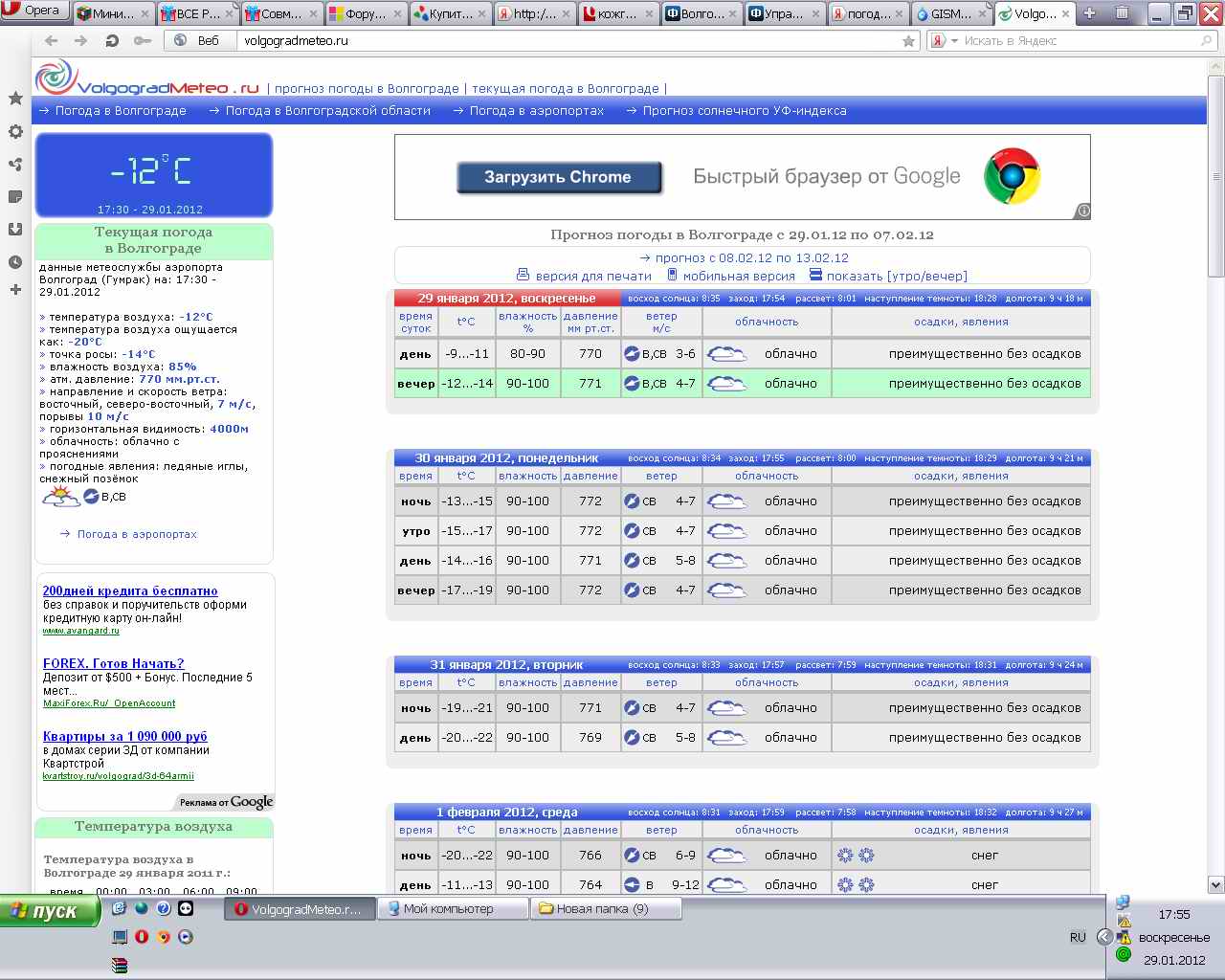
Task: Open Notes panel in Opera sidebar
Action: [15, 197]
